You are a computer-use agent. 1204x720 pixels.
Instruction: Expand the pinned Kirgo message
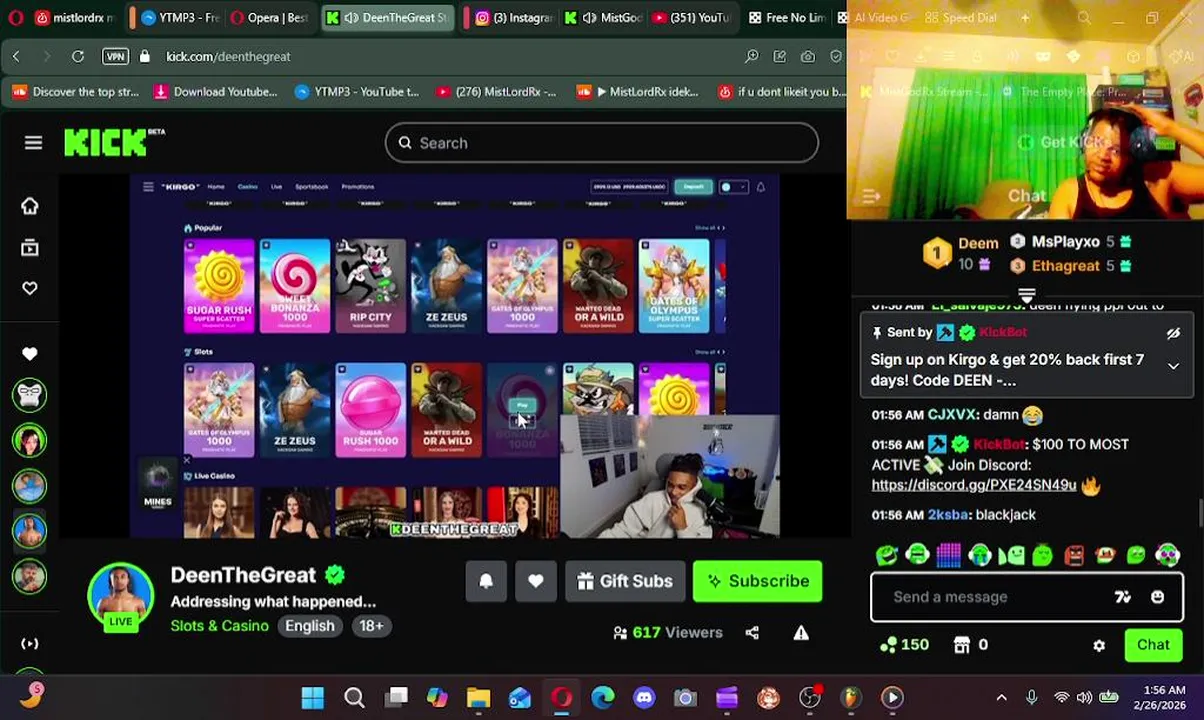[1173, 367]
